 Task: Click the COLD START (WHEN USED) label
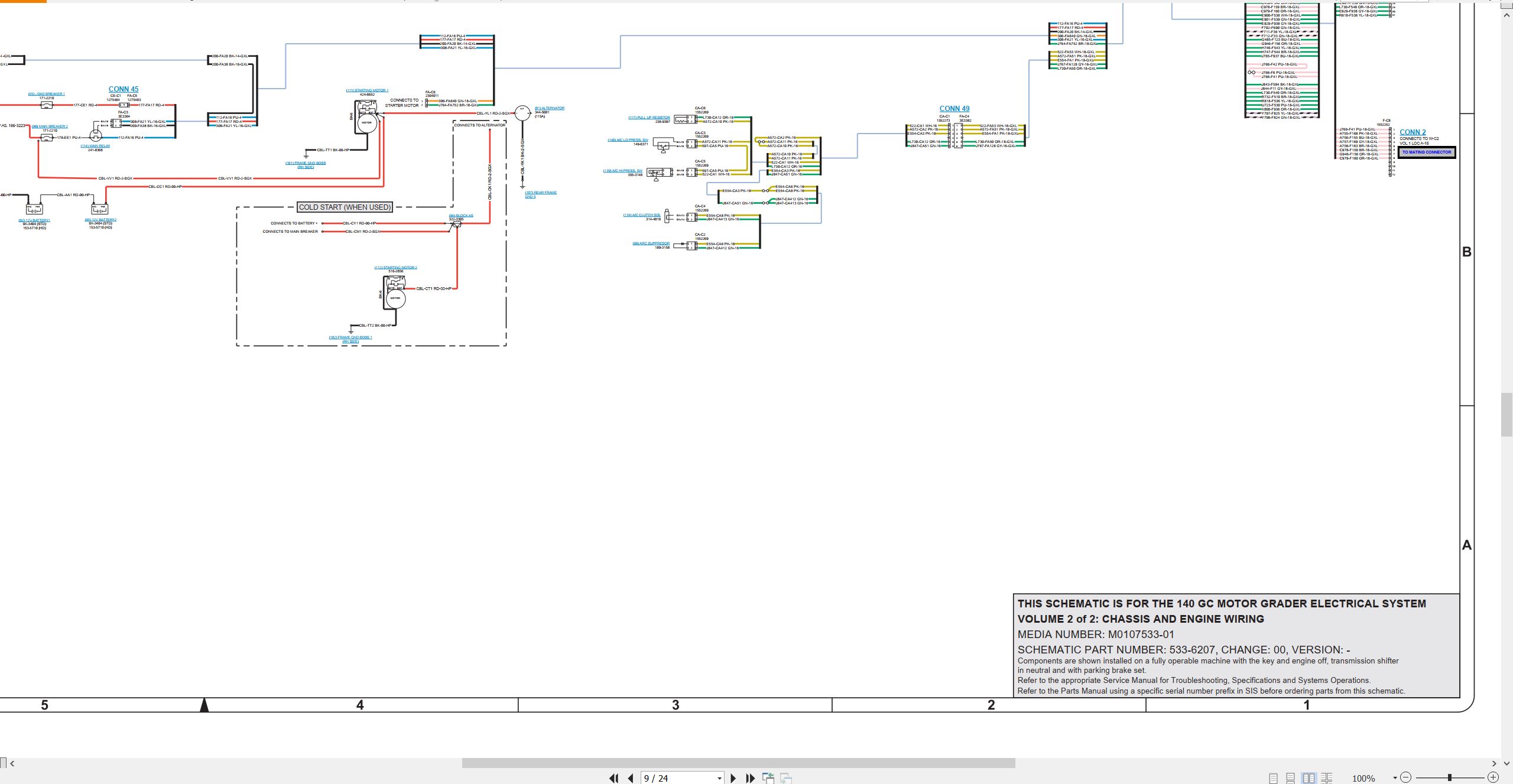pos(345,207)
